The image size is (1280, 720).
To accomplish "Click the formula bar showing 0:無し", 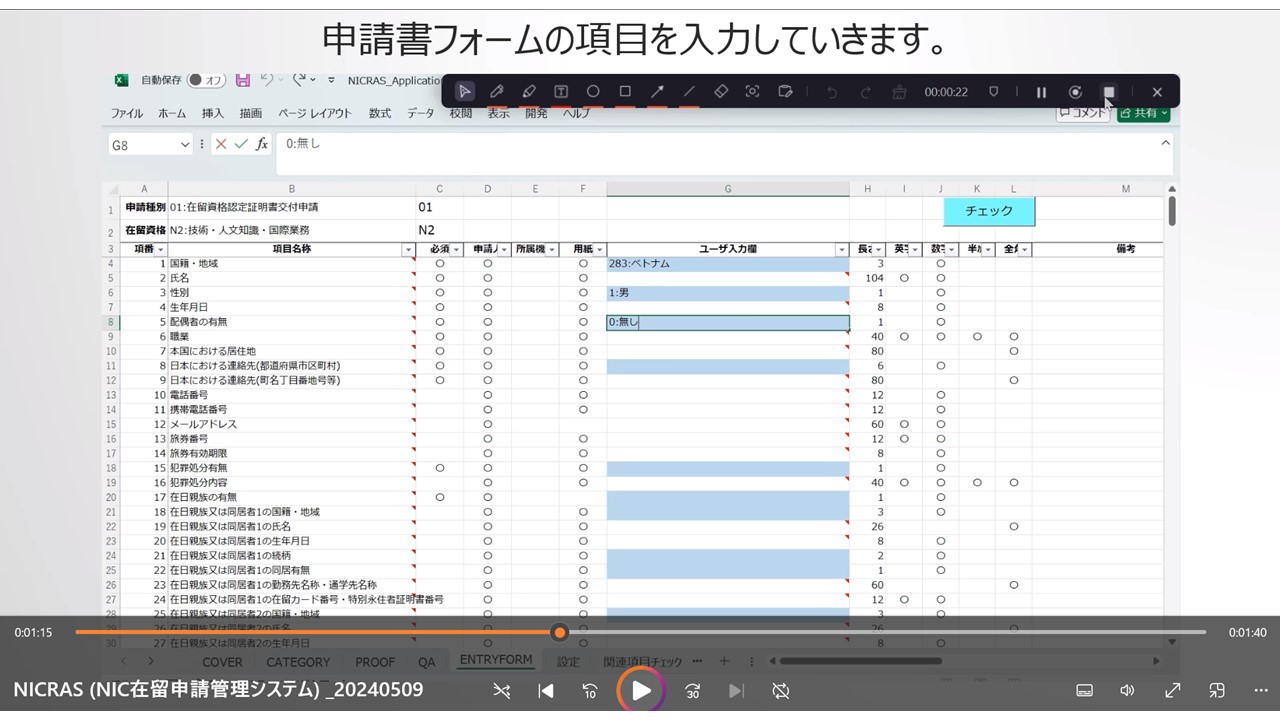I will coord(700,144).
